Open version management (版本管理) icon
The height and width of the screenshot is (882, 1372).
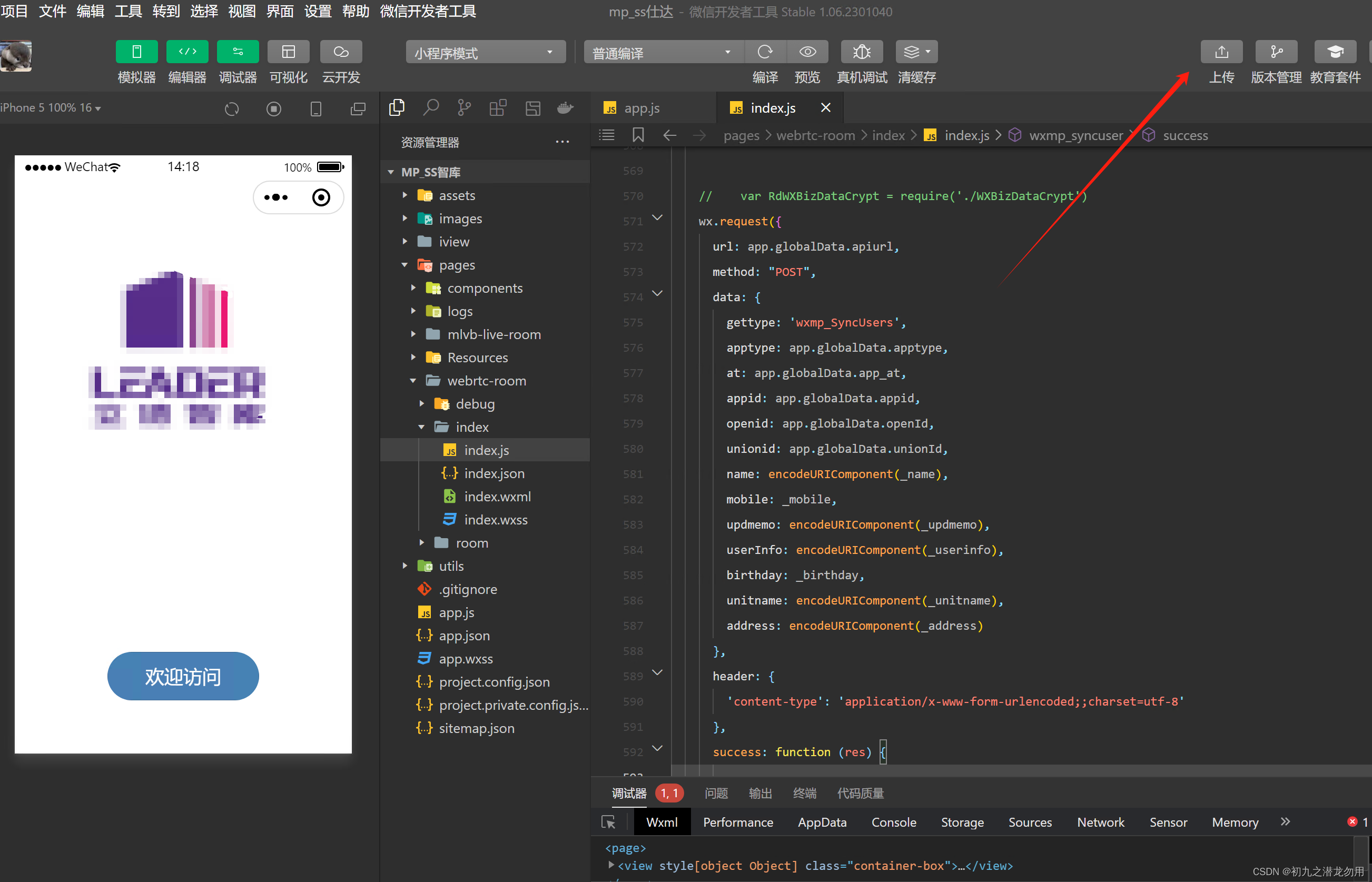click(1276, 52)
